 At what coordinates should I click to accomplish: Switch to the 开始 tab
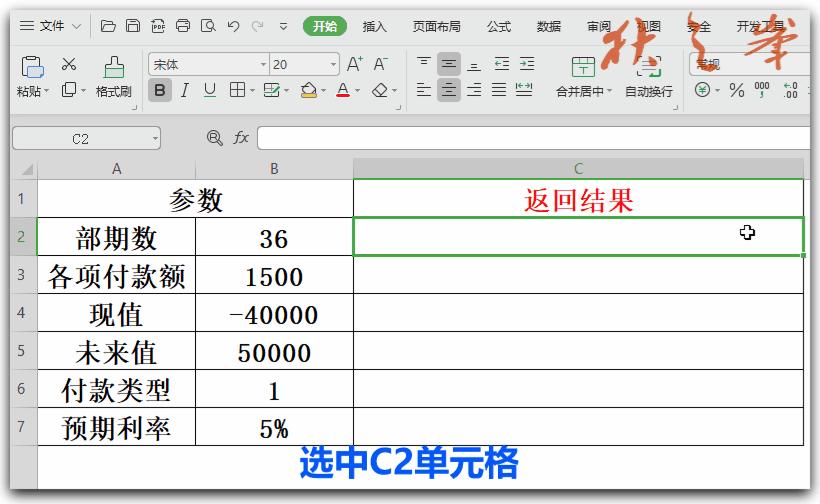coord(325,26)
